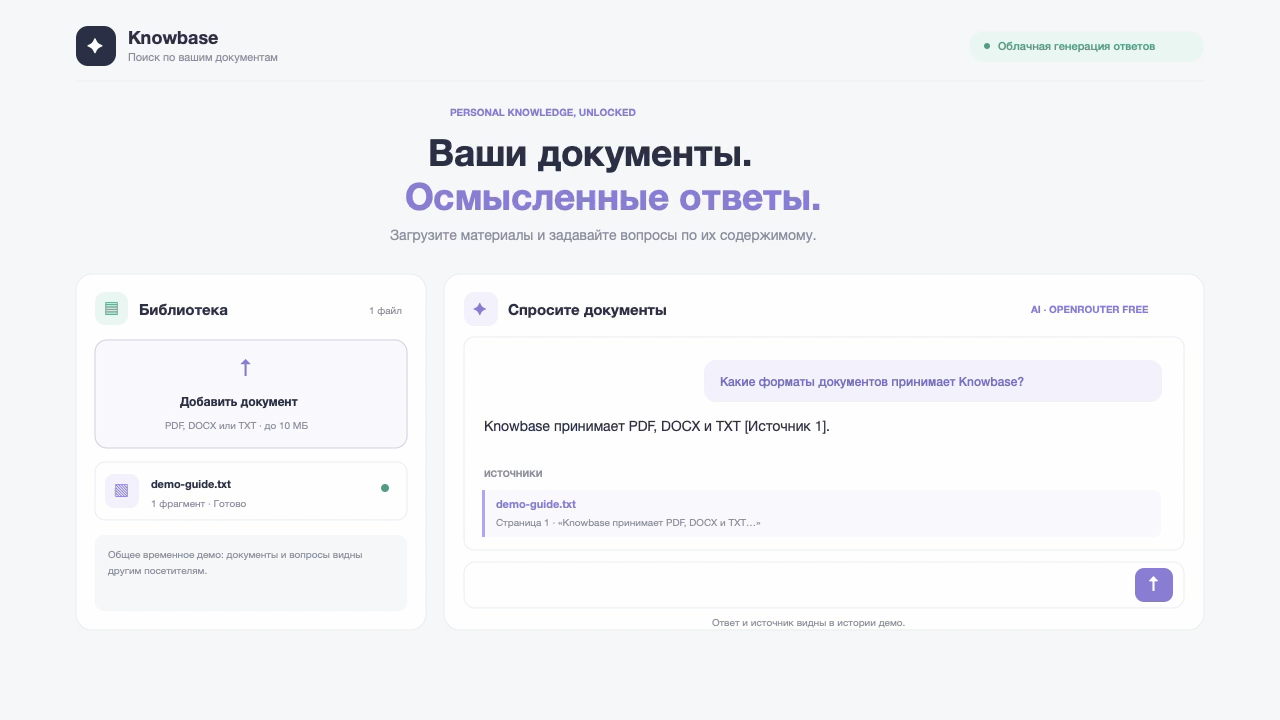Click the upload arrow icon in drop zone
This screenshot has width=1280, height=720.
(246, 367)
